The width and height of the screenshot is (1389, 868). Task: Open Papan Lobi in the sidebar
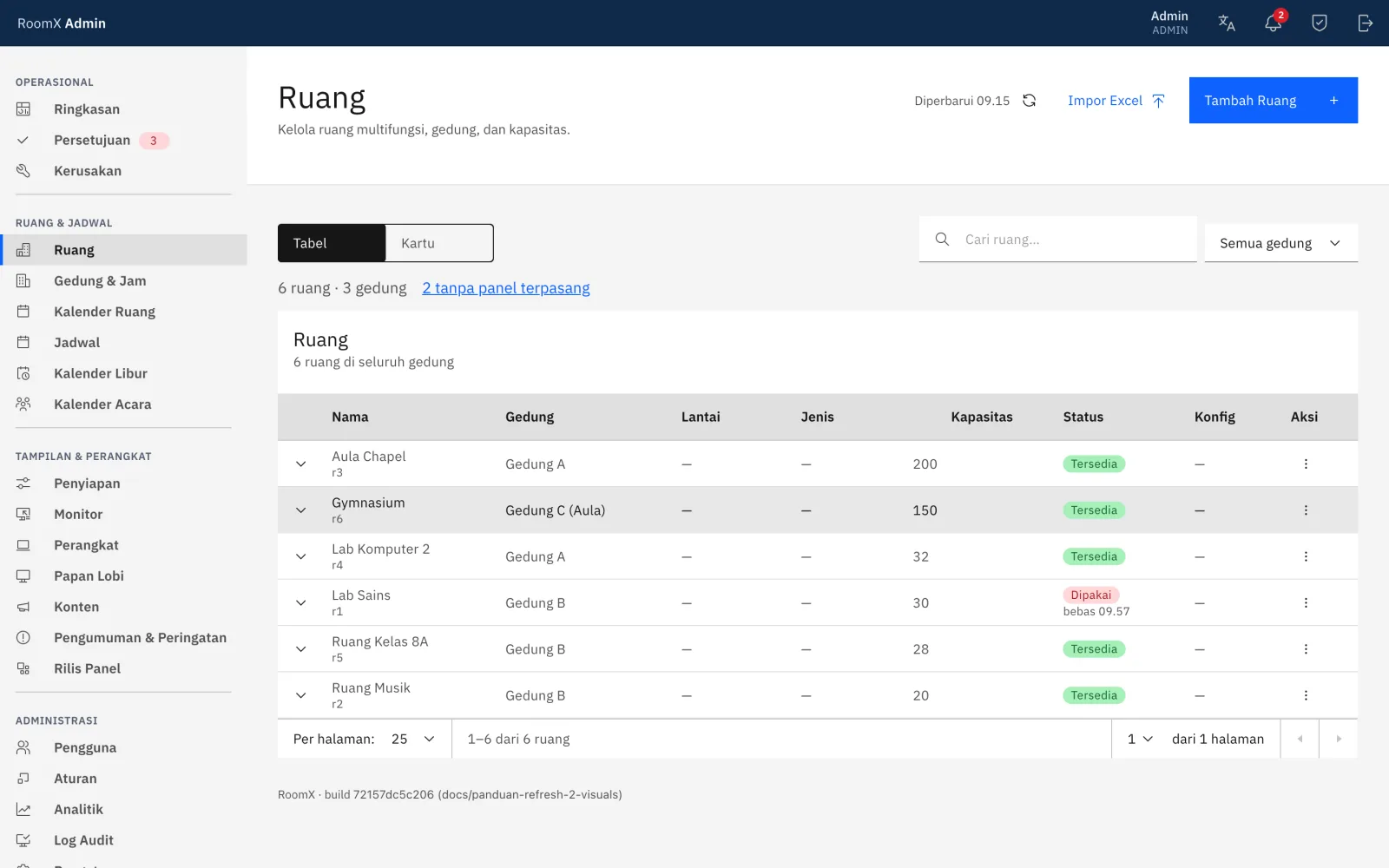click(123, 576)
